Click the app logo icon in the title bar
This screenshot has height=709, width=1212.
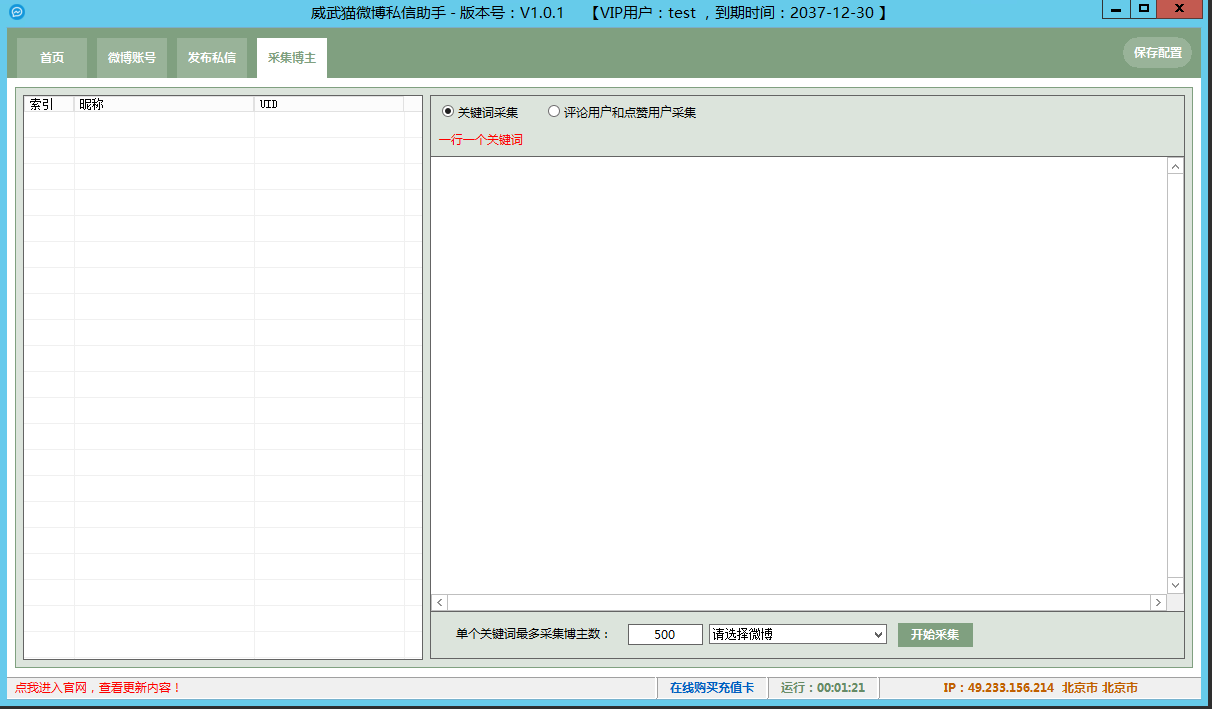tap(15, 13)
